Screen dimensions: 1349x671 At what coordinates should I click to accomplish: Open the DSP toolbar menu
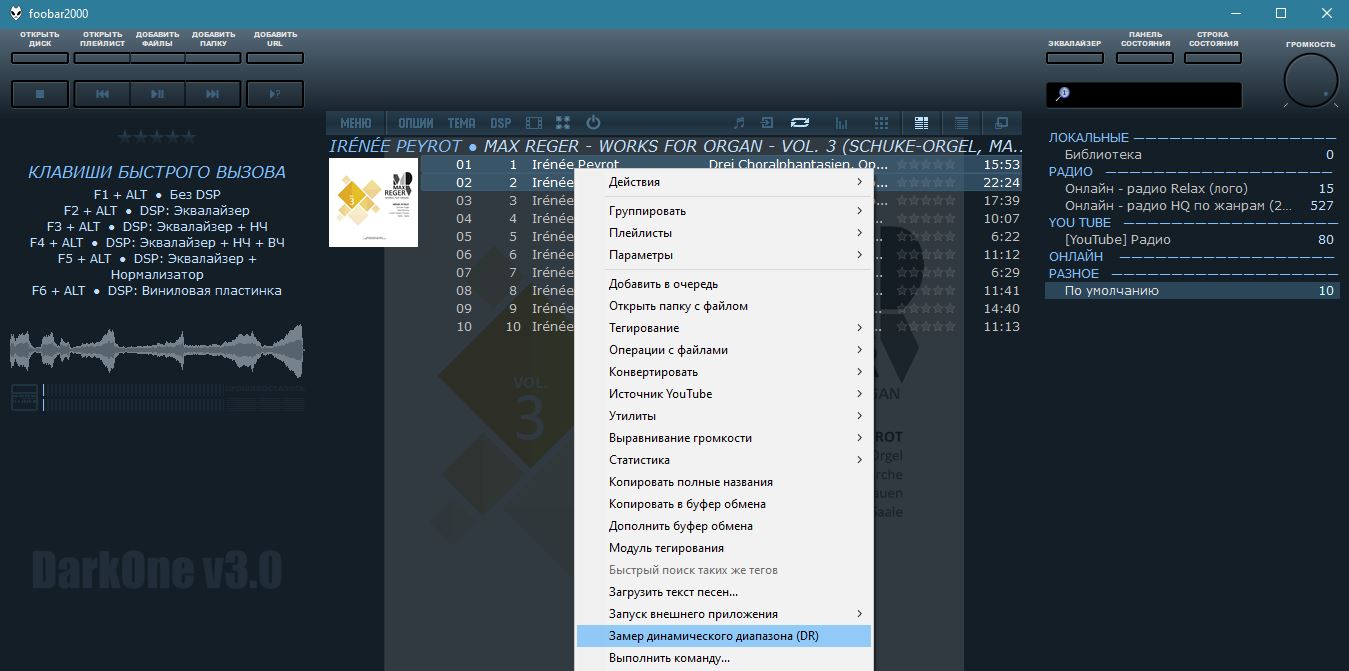click(501, 123)
